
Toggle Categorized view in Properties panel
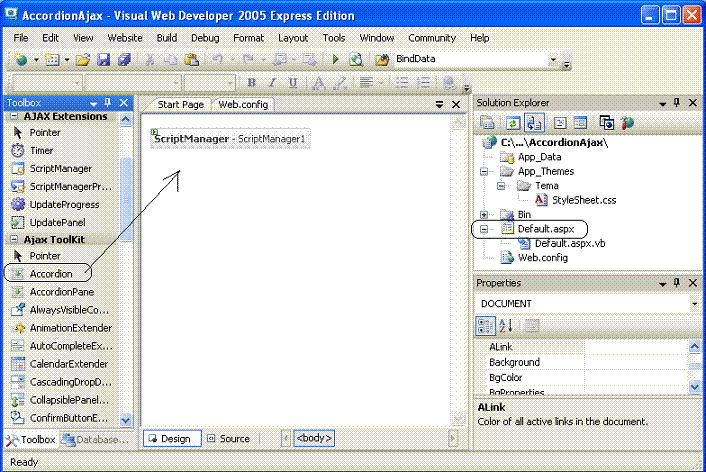point(485,326)
